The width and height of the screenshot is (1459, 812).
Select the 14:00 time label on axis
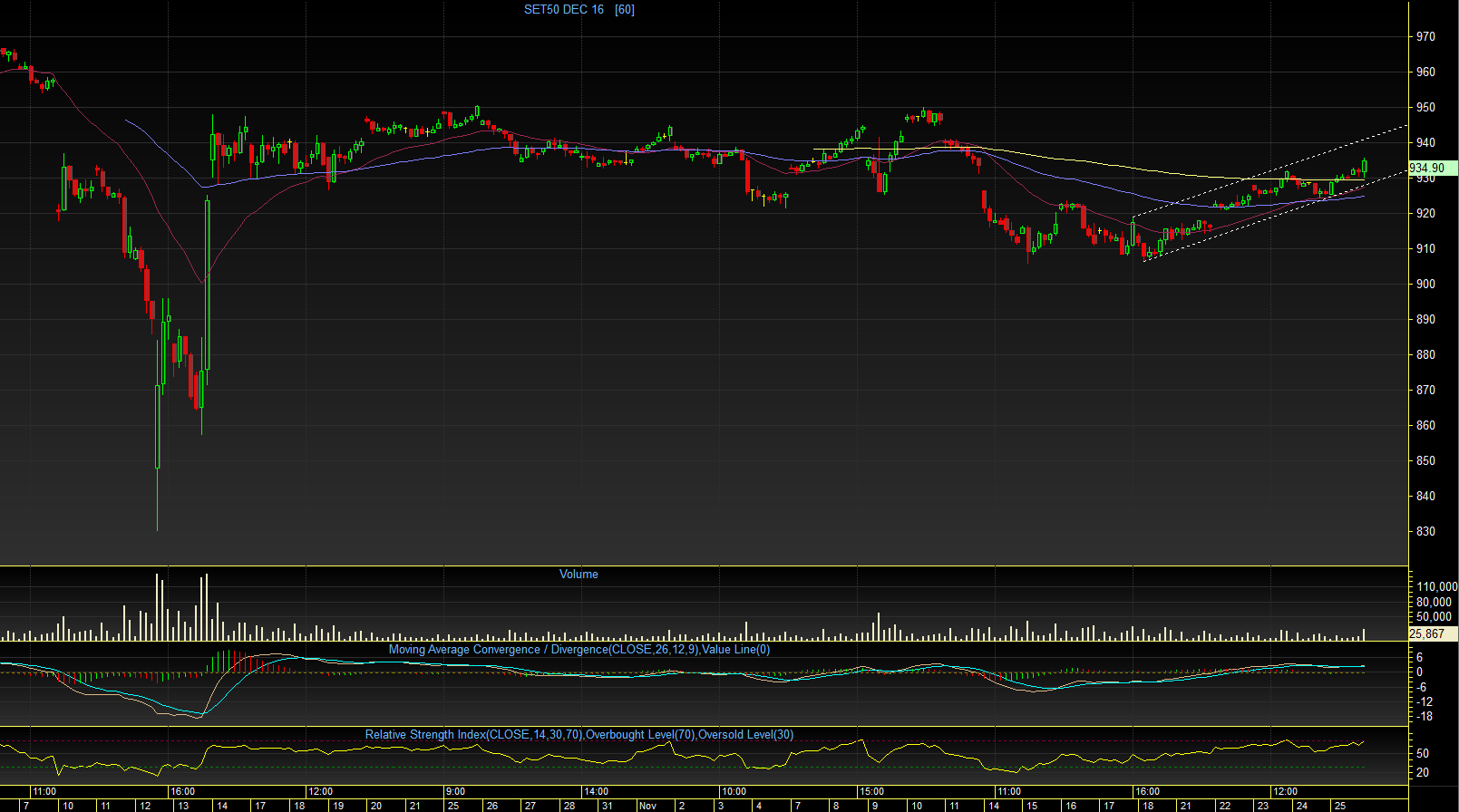click(x=596, y=792)
